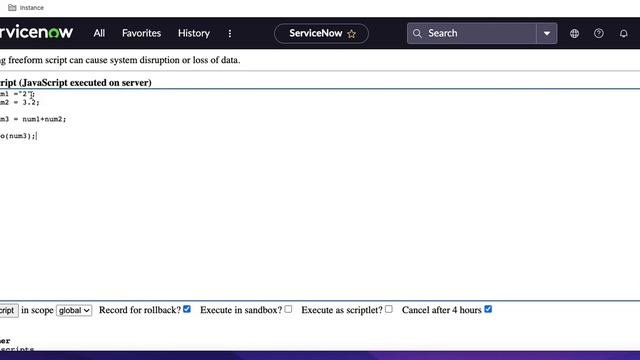This screenshot has height=360, width=640.
Task: Click the Run script button
Action: click(x=9, y=310)
